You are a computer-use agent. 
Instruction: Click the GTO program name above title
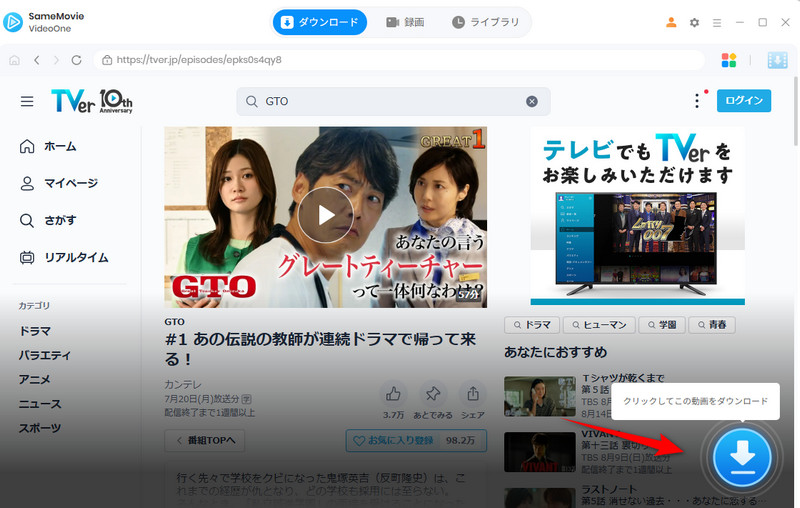tap(174, 322)
